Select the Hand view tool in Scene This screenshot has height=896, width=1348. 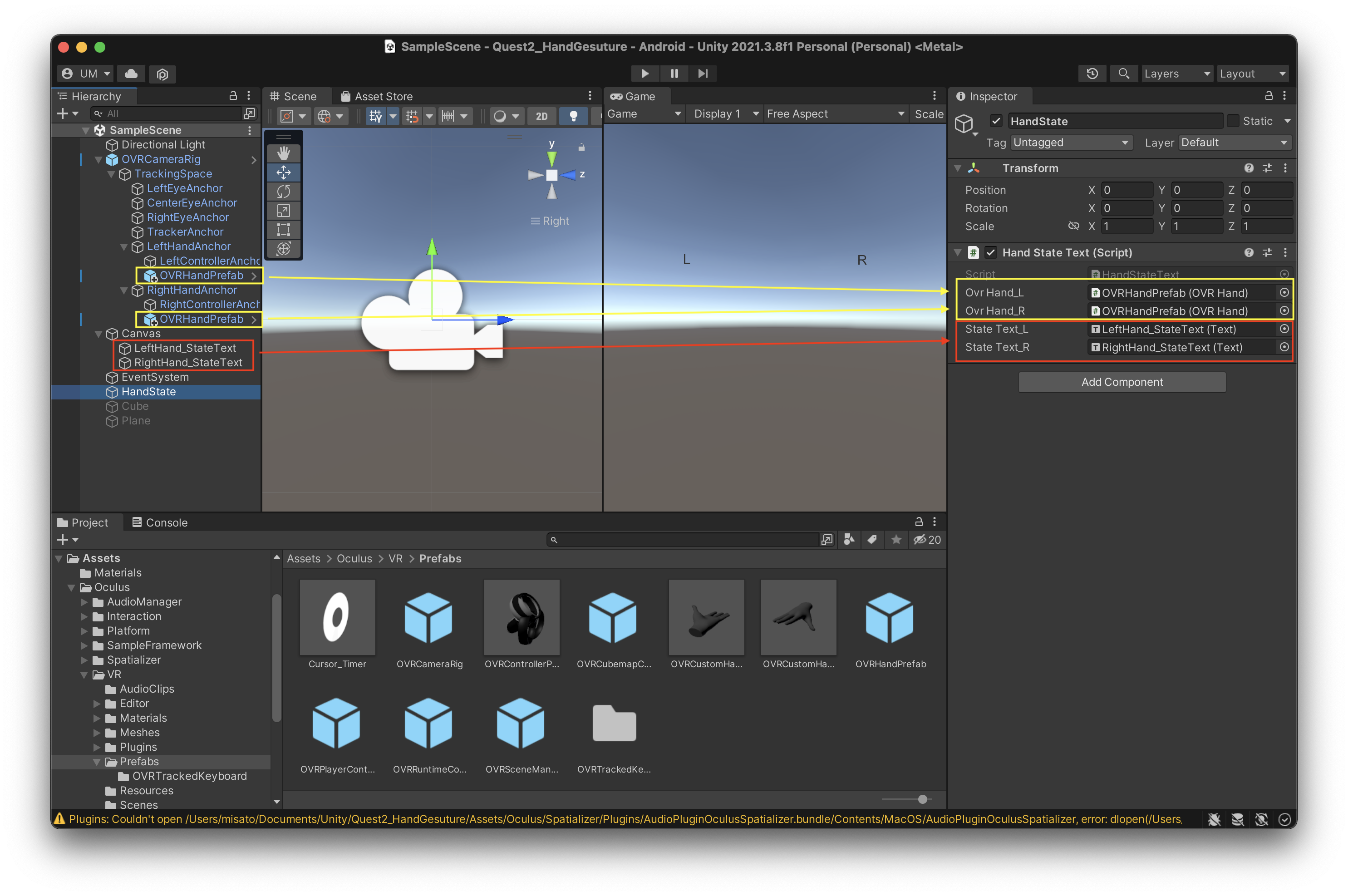point(283,153)
